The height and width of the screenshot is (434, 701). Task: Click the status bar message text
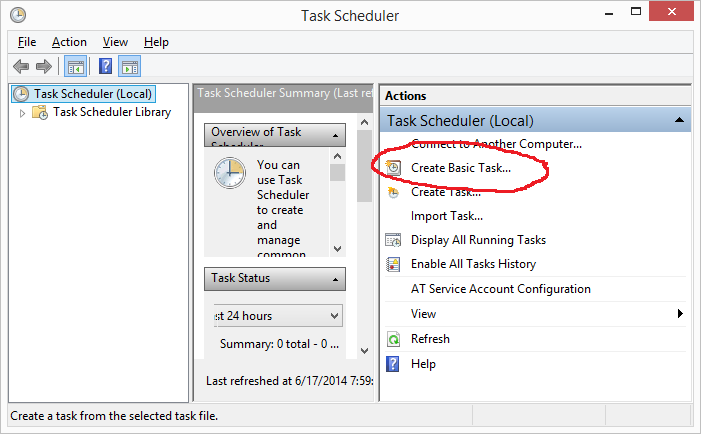114,416
